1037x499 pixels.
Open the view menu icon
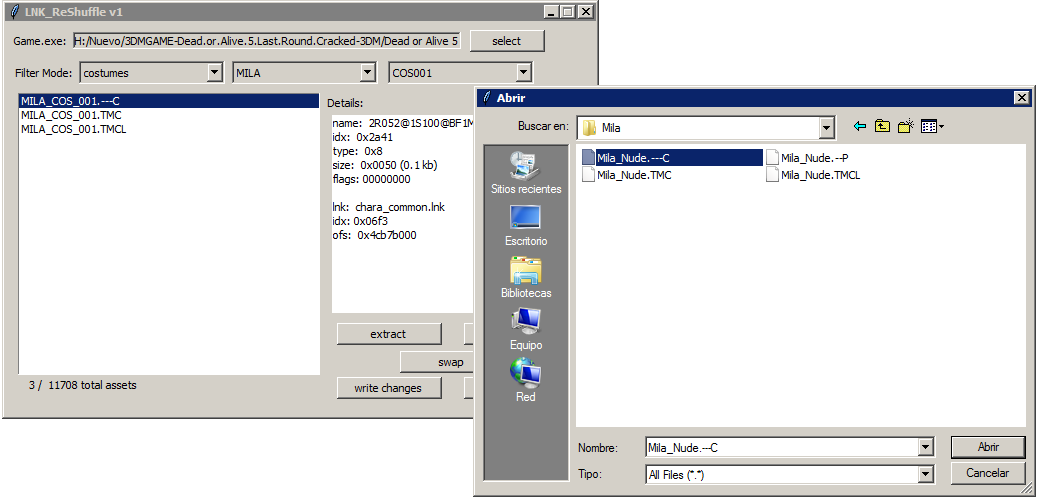[932, 127]
